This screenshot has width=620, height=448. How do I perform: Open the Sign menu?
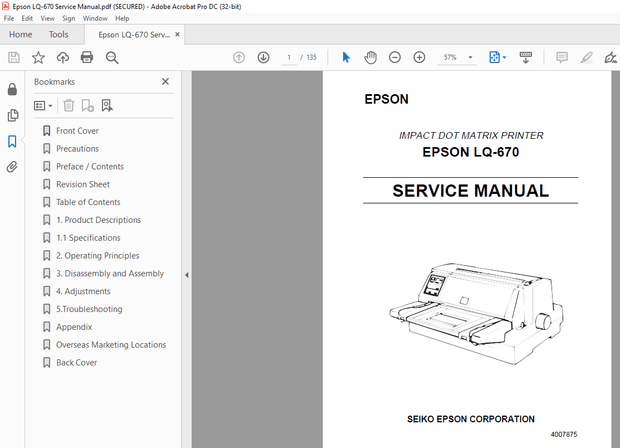point(68,18)
